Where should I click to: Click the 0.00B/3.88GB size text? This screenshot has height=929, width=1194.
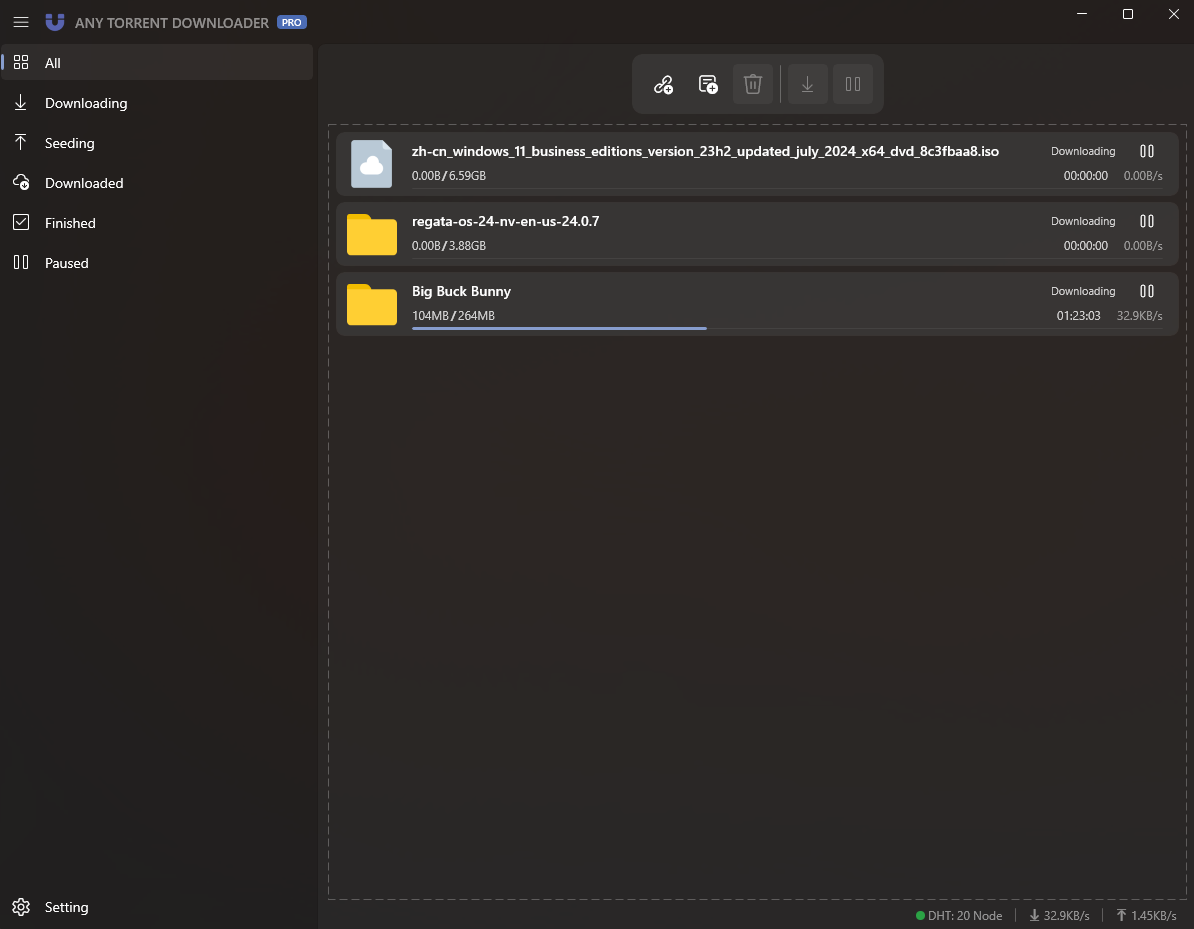[x=449, y=245]
